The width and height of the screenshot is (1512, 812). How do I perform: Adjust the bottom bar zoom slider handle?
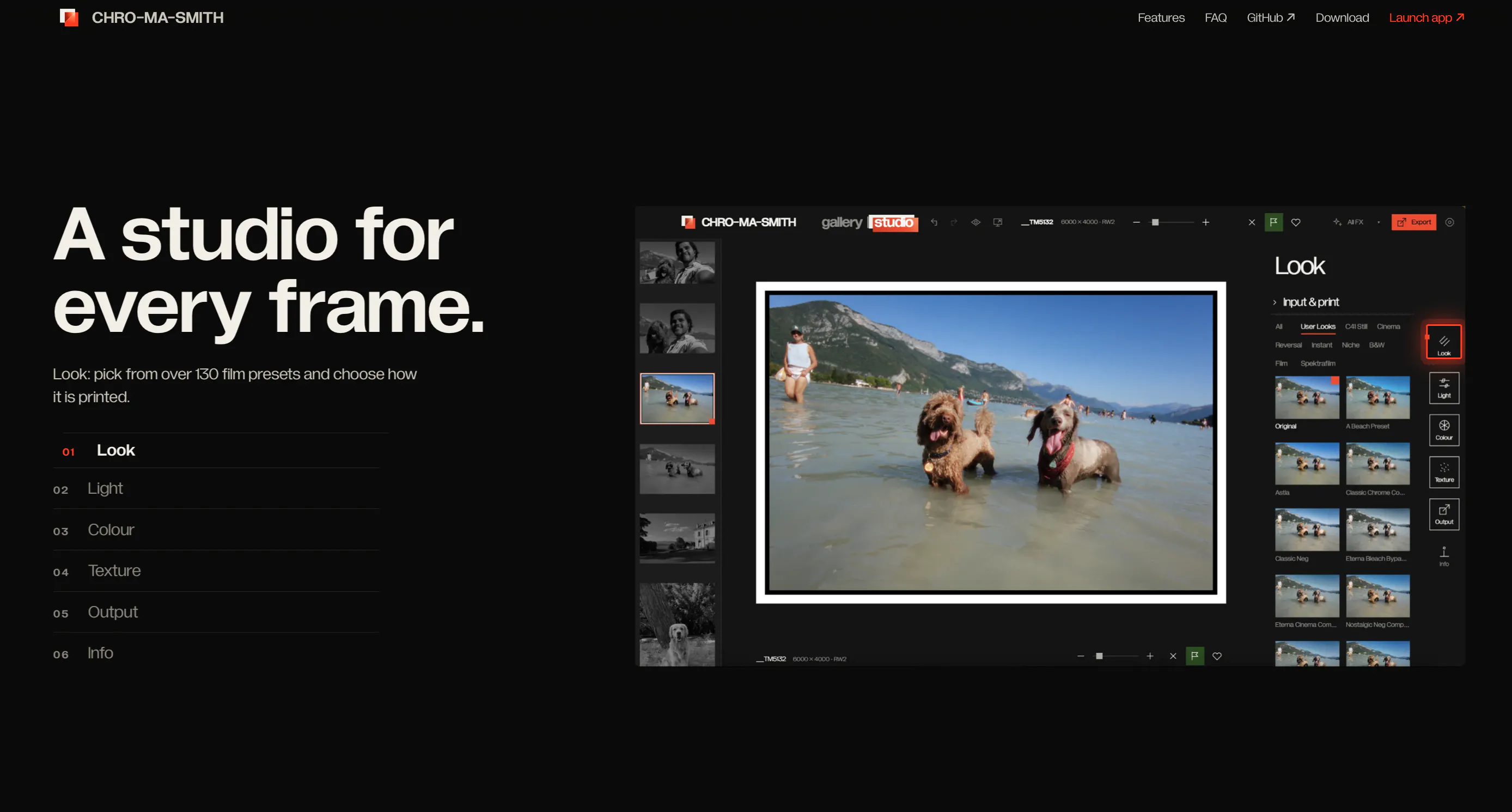(x=1099, y=656)
